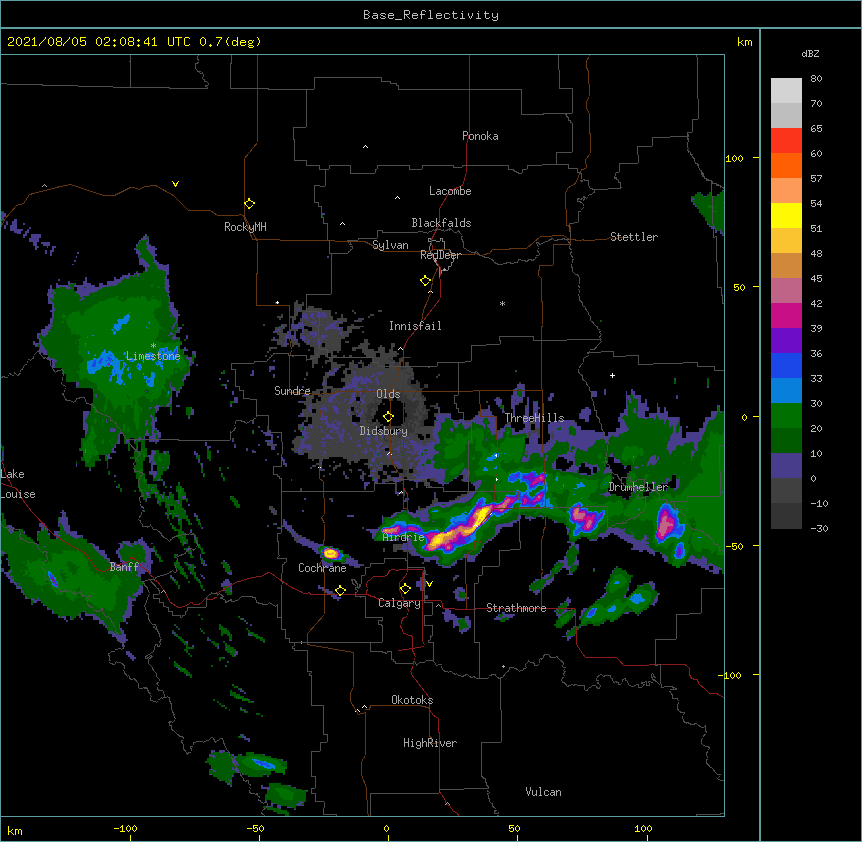
Task: Select the magenta 39-42 dBZ legend band
Action: click(786, 315)
